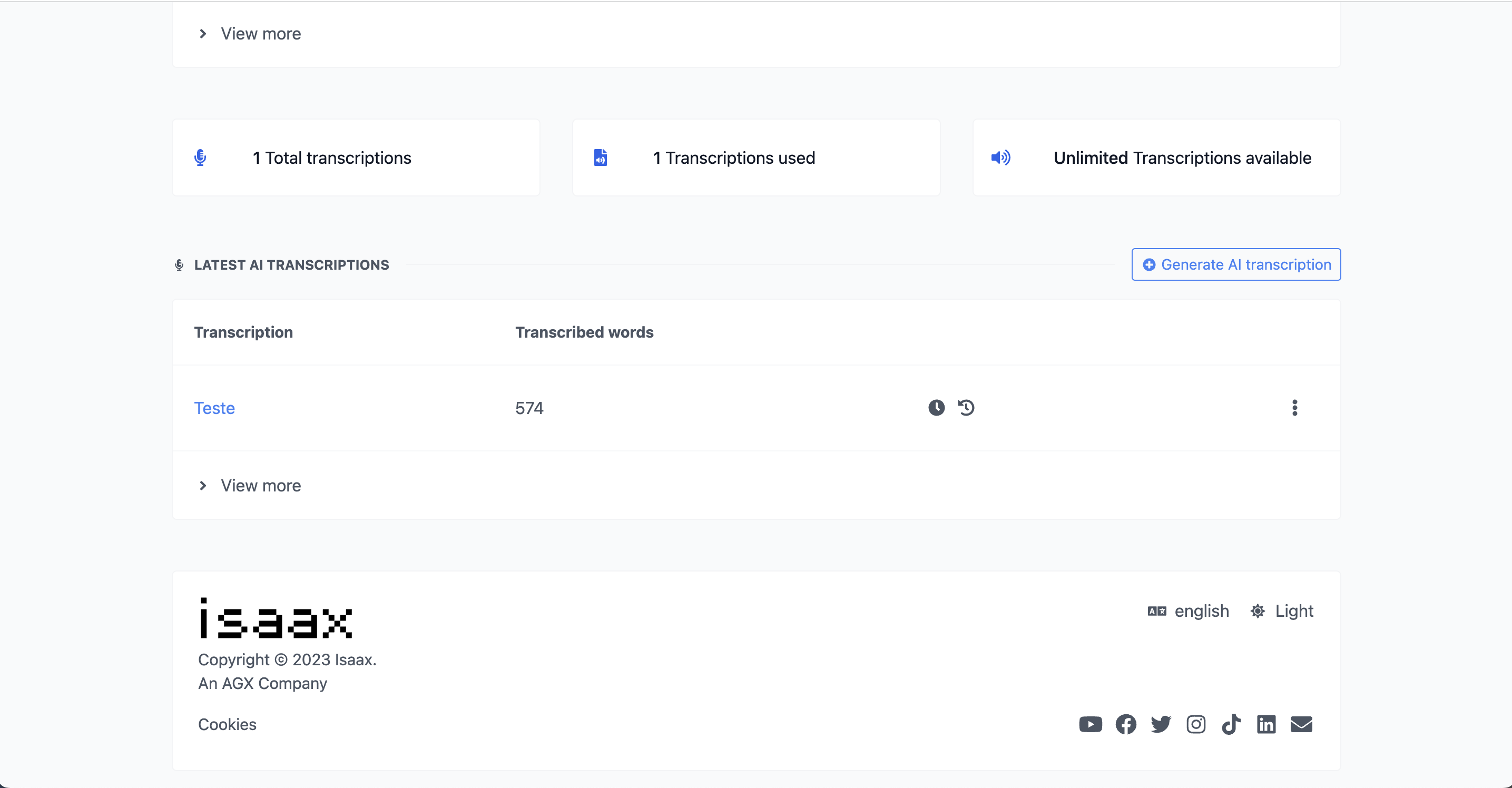The image size is (1512, 788).
Task: Toggle the Light theme switcher
Action: click(1282, 612)
